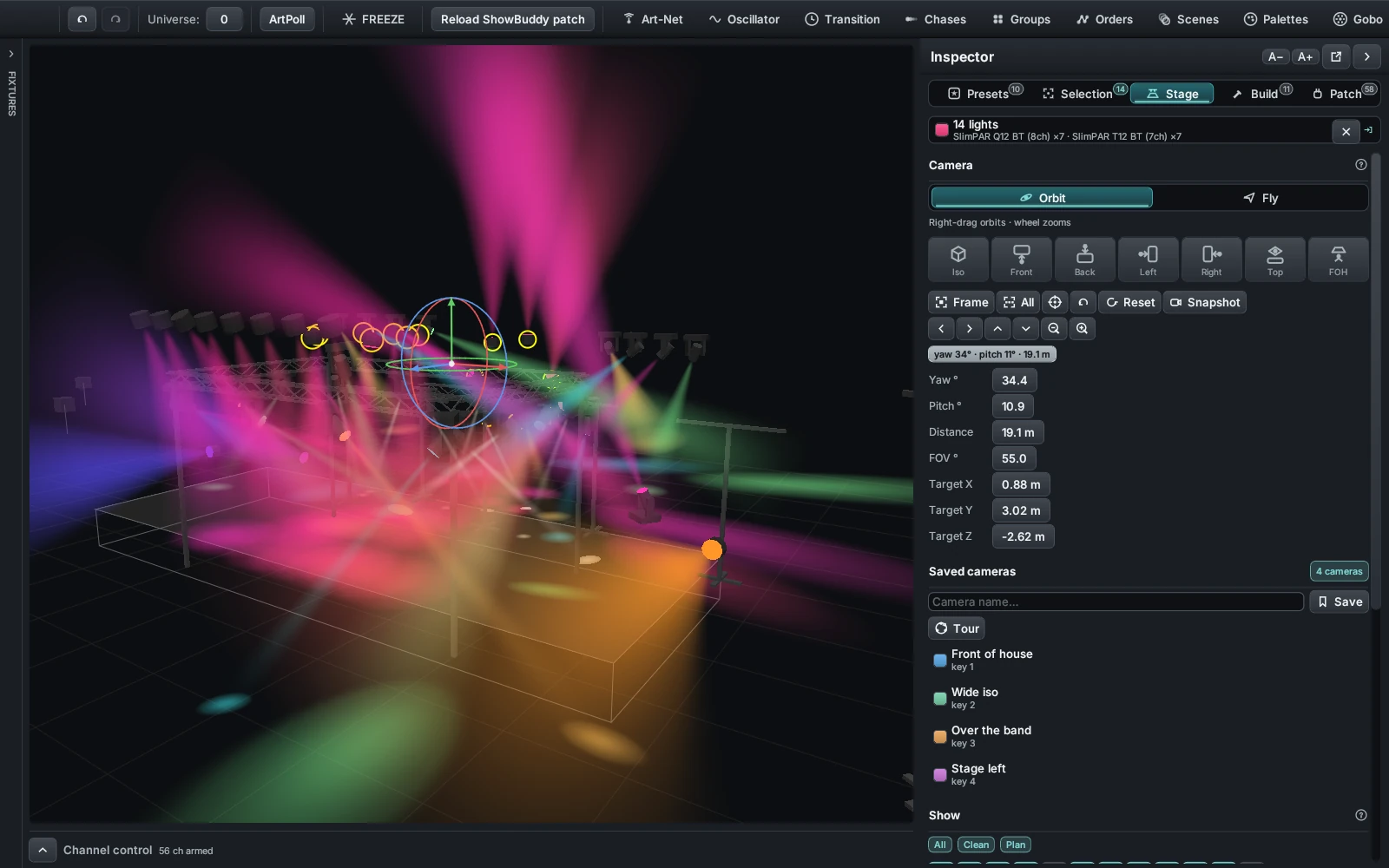The height and width of the screenshot is (868, 1389).
Task: Click the crosshair center-target icon
Action: pos(1055,302)
